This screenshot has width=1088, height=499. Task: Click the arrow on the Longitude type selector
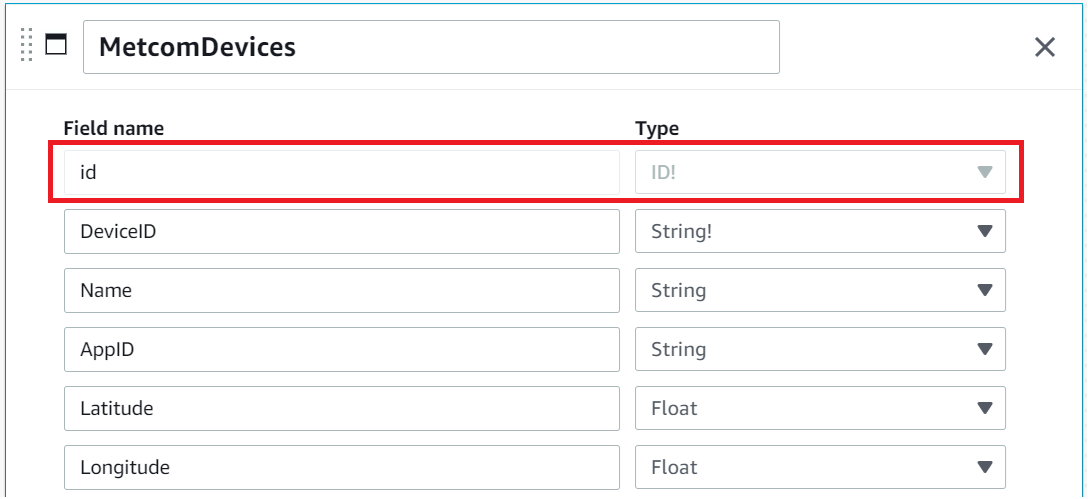pos(984,467)
